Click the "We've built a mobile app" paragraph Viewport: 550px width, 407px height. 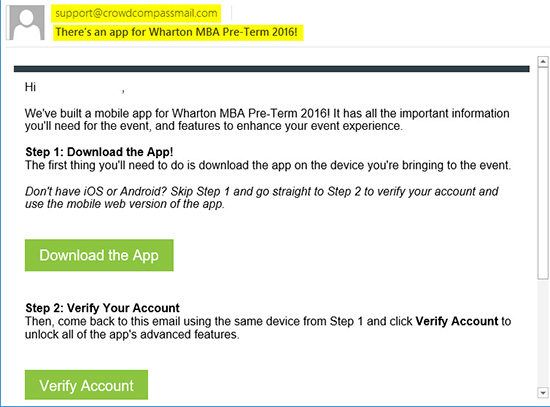267,119
